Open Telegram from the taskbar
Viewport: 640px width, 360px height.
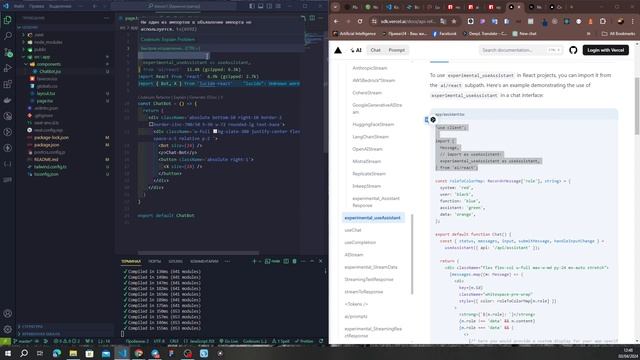[x=155, y=353]
